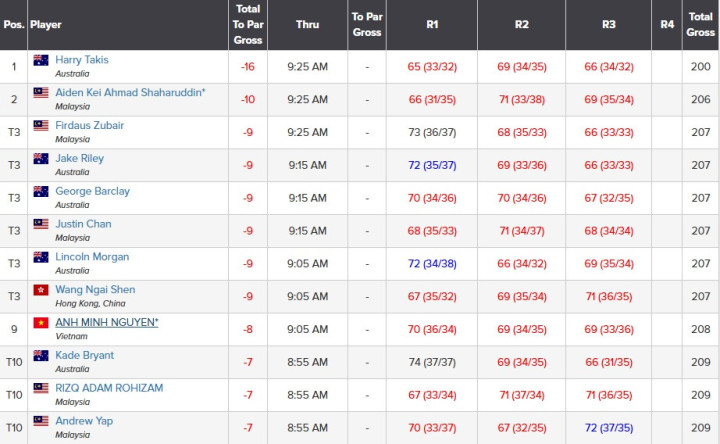720x444 pixels.
Task: Click Vietnam flag beside ANH MINH NGUYEN
Action: (41, 323)
